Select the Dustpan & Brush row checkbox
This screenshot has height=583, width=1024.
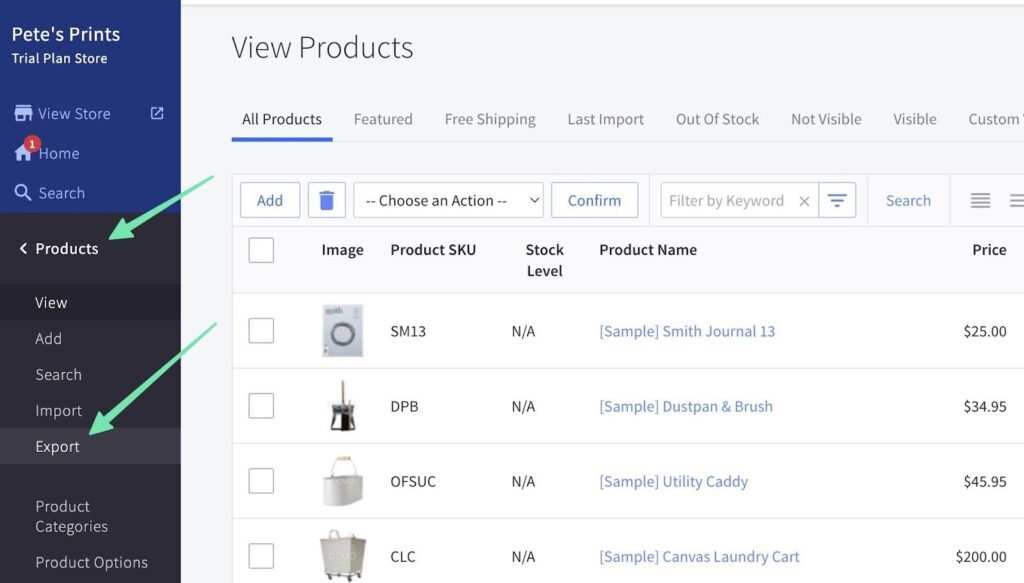pos(261,406)
